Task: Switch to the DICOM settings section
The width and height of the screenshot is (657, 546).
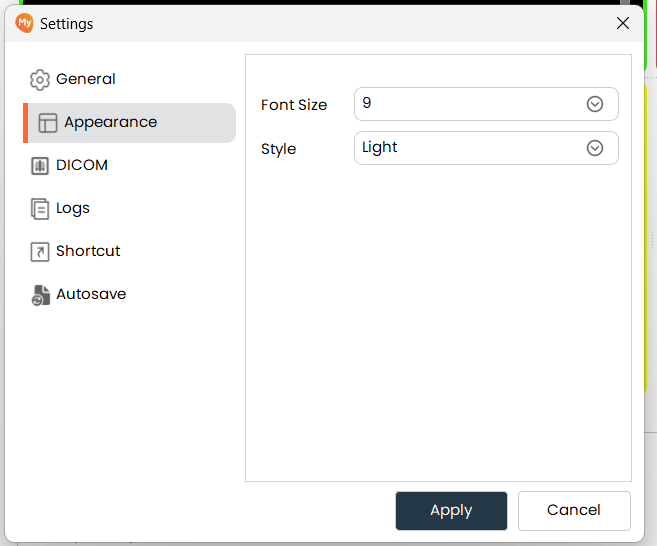Action: pyautogui.click(x=82, y=165)
